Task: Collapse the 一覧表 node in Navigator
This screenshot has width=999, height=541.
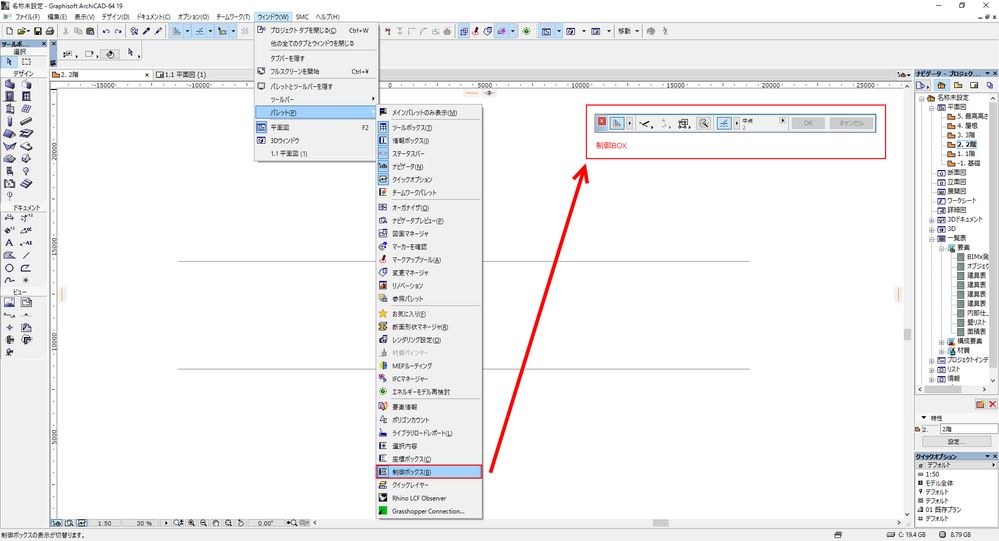Action: 931,238
